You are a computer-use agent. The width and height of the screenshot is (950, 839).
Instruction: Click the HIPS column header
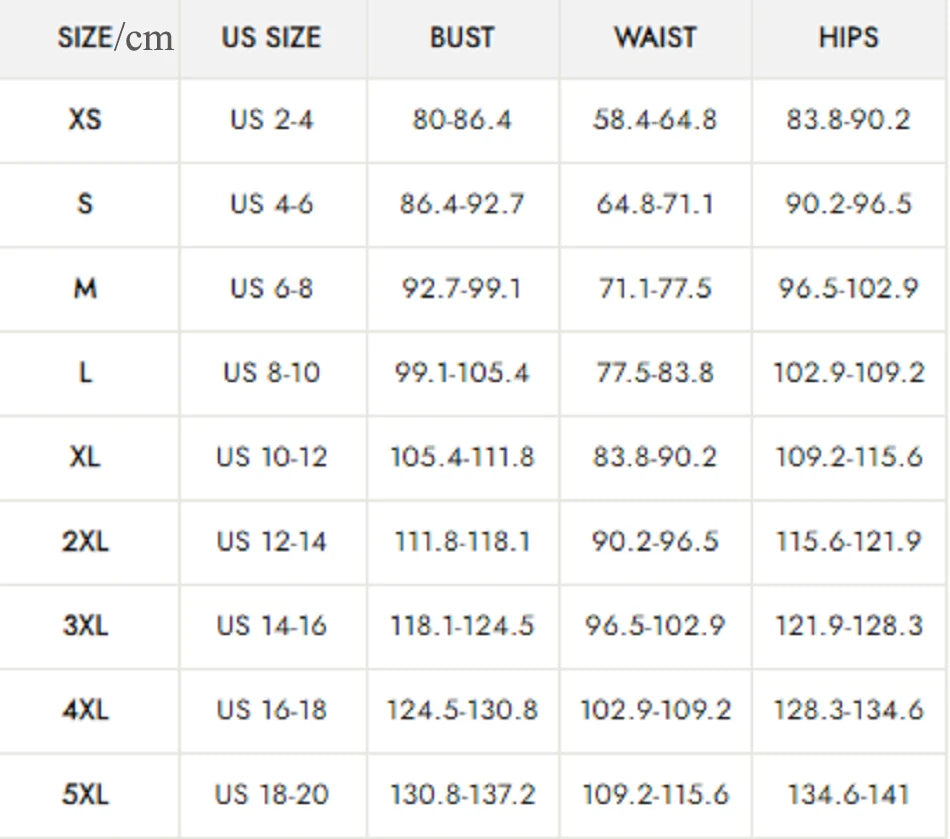[x=848, y=38]
